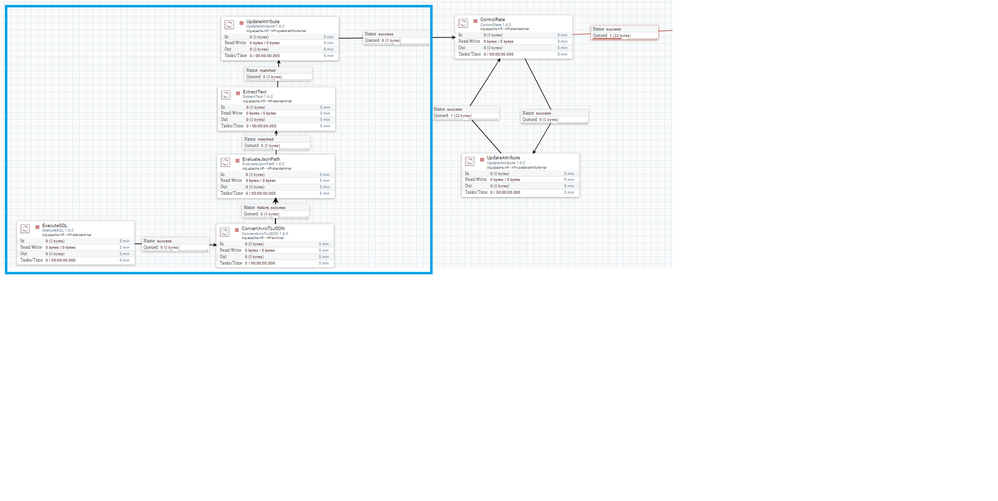Select the ConvertAvroToJSON processor icon
The height and width of the screenshot is (501, 998).
coord(225,232)
